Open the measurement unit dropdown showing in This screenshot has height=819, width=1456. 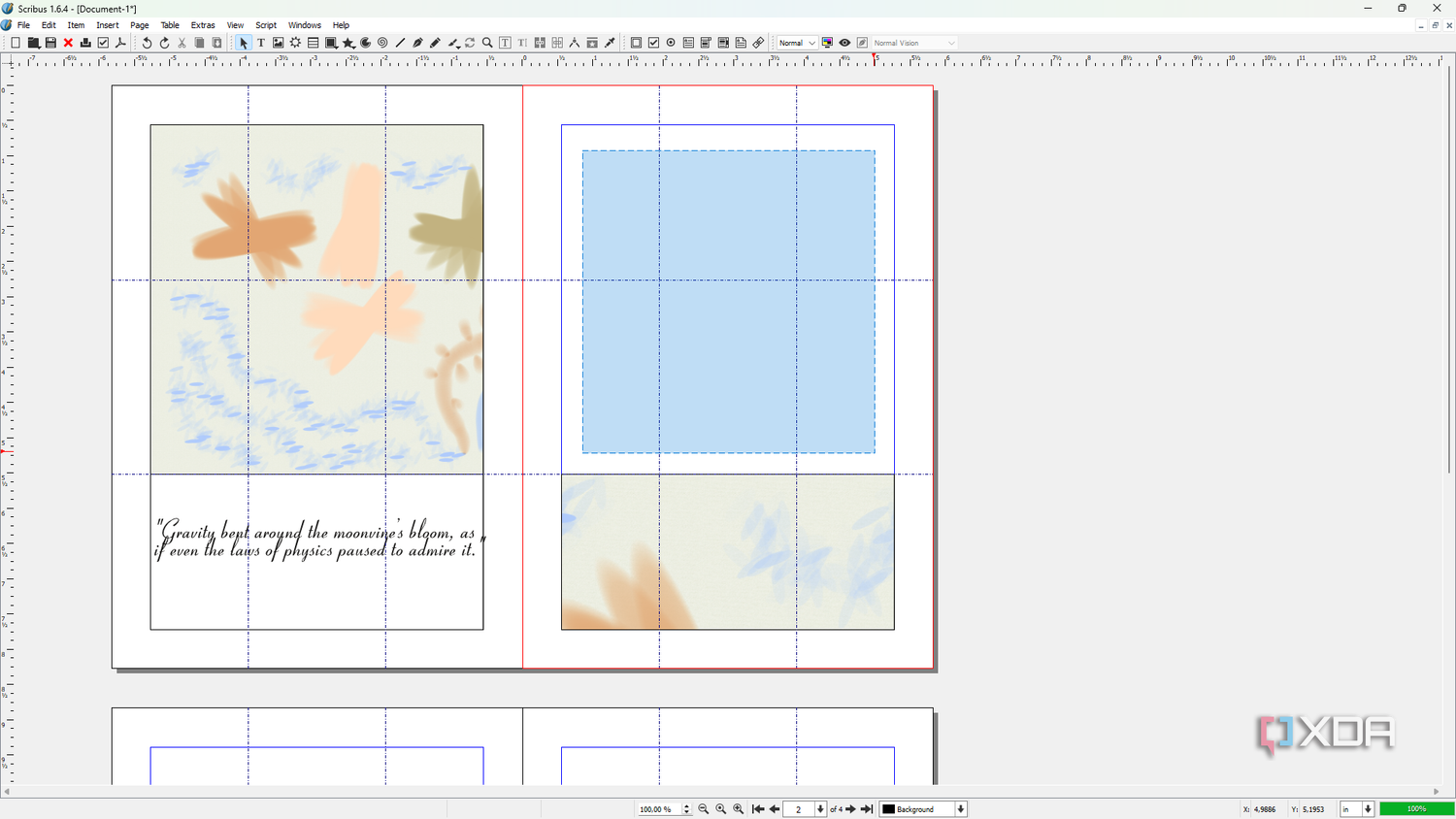pyautogui.click(x=1357, y=809)
